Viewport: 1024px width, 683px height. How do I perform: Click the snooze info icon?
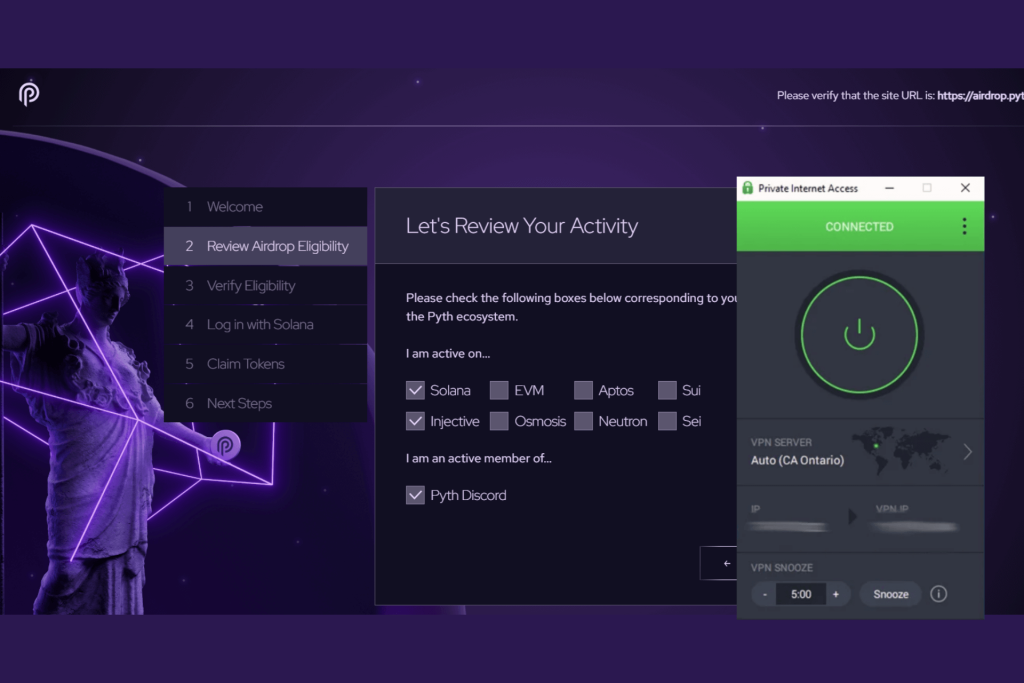point(938,593)
